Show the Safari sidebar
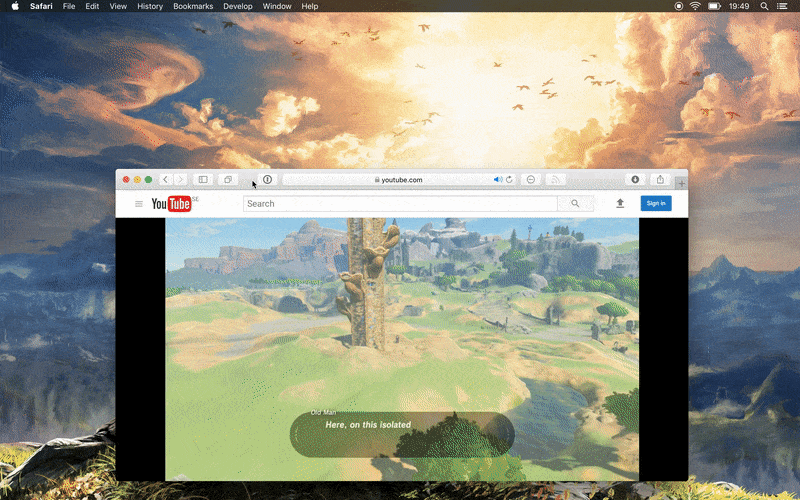 [203, 180]
